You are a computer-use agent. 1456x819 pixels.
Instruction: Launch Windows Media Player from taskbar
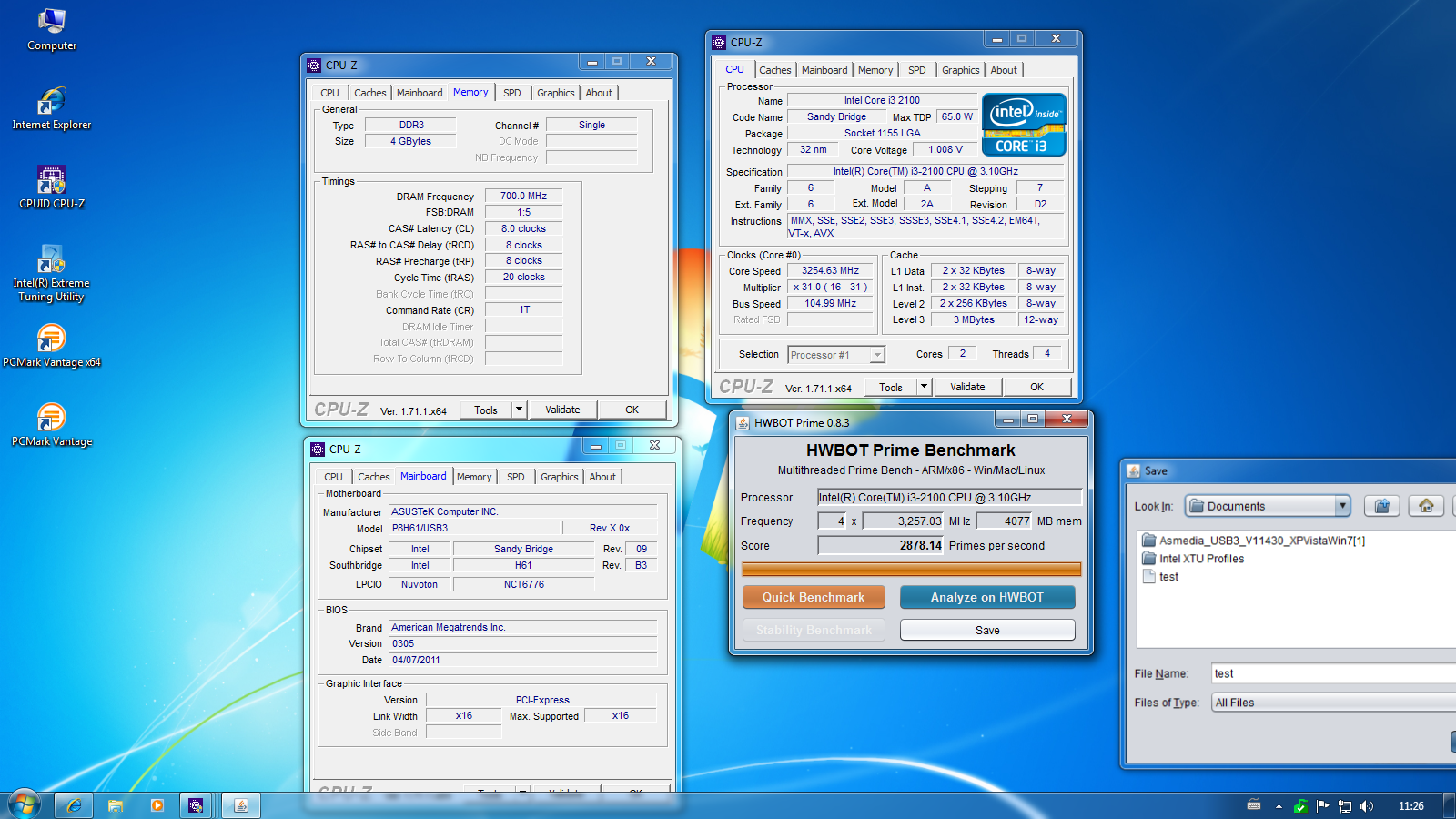coord(157,805)
